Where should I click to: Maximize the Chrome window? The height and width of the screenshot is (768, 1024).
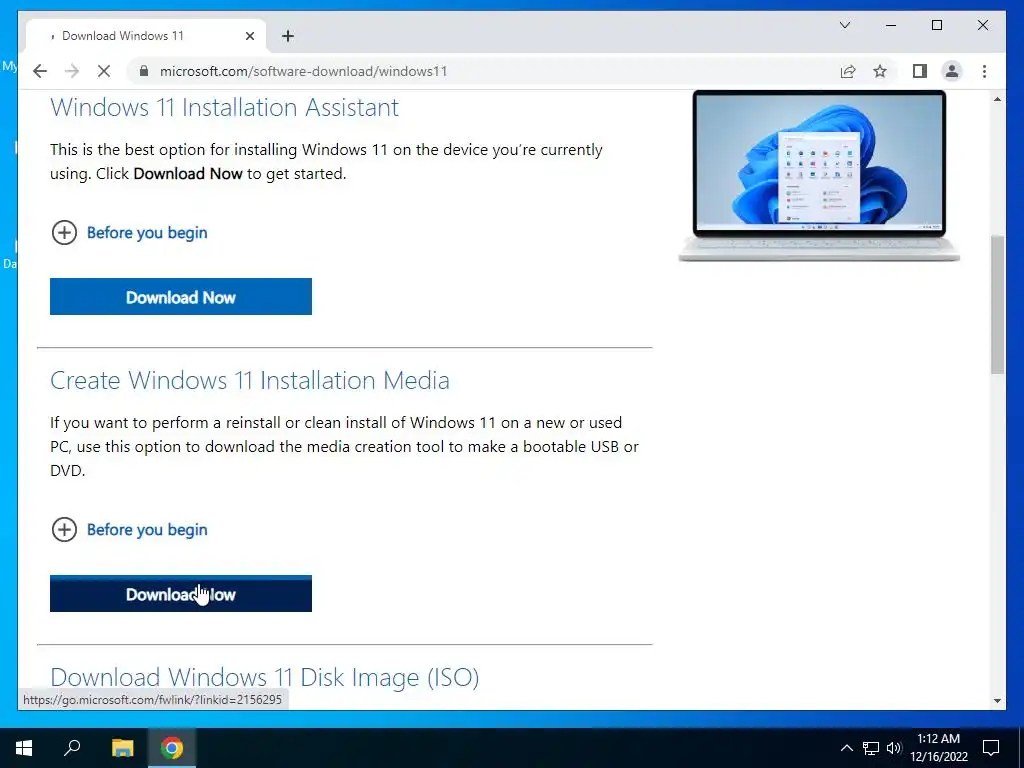click(x=936, y=25)
